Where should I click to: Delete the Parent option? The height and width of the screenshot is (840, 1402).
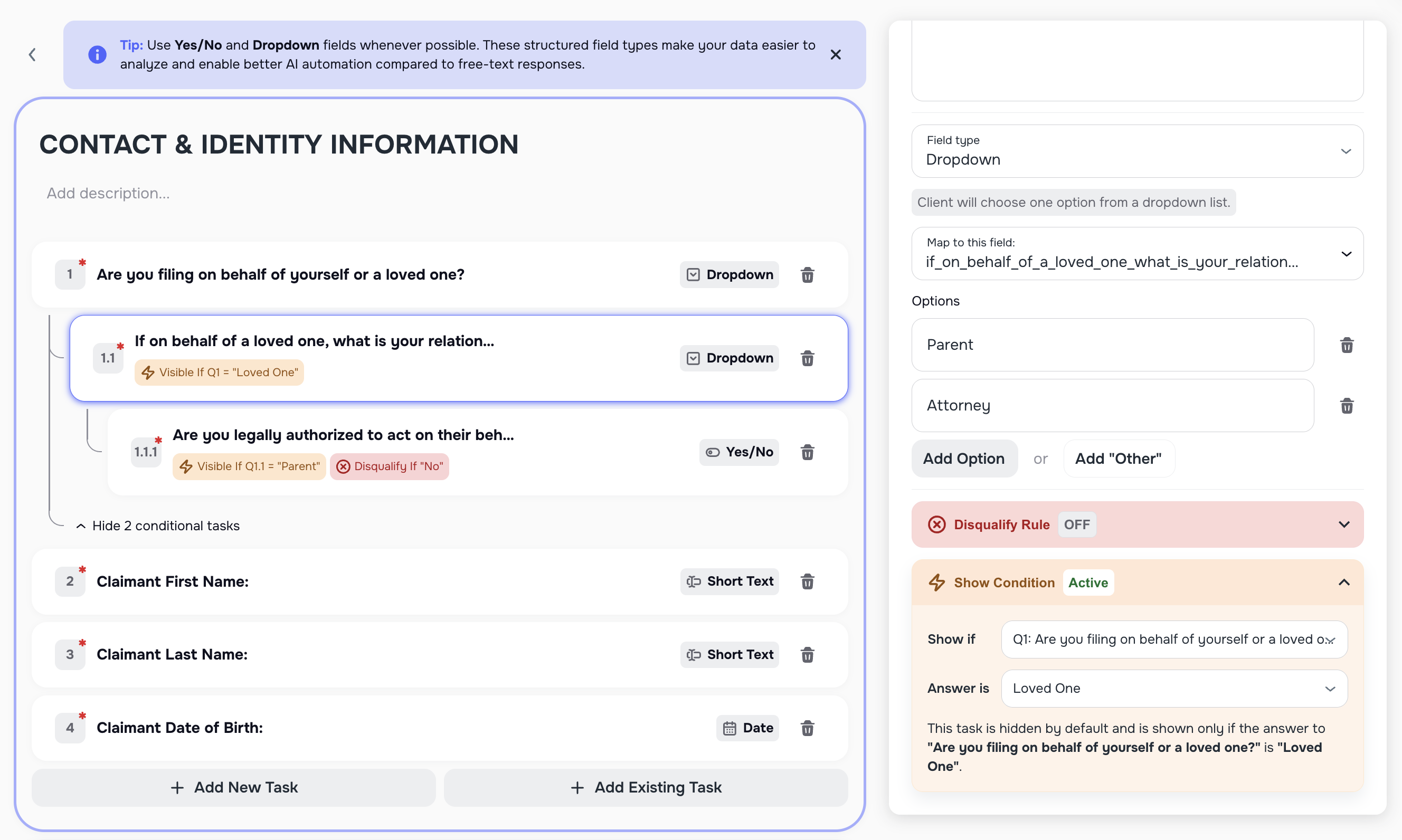coord(1347,345)
